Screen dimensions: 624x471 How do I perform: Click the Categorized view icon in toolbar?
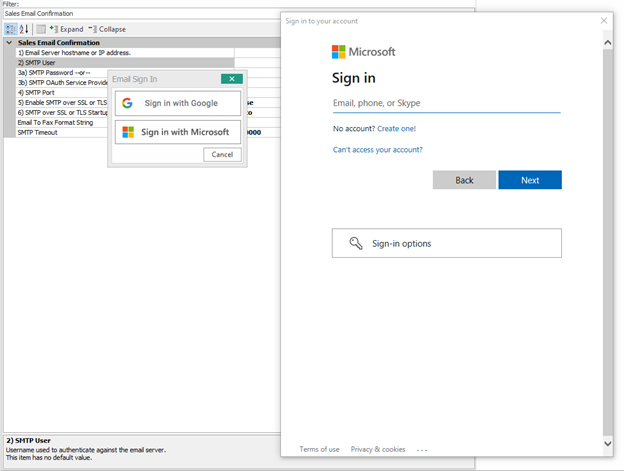(11, 29)
